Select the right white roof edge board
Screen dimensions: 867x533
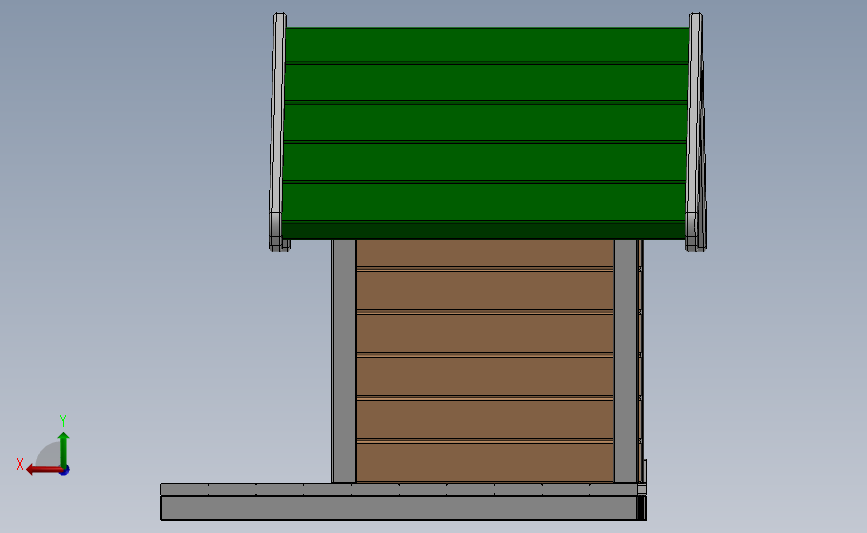click(x=696, y=132)
